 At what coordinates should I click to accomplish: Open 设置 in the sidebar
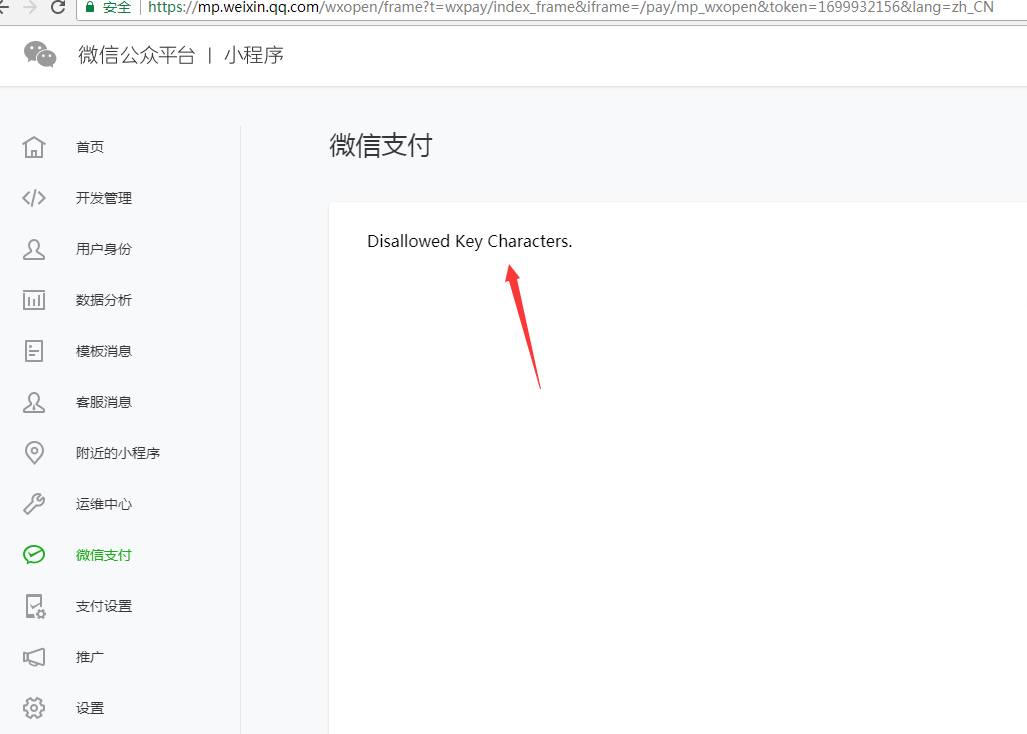[x=90, y=708]
